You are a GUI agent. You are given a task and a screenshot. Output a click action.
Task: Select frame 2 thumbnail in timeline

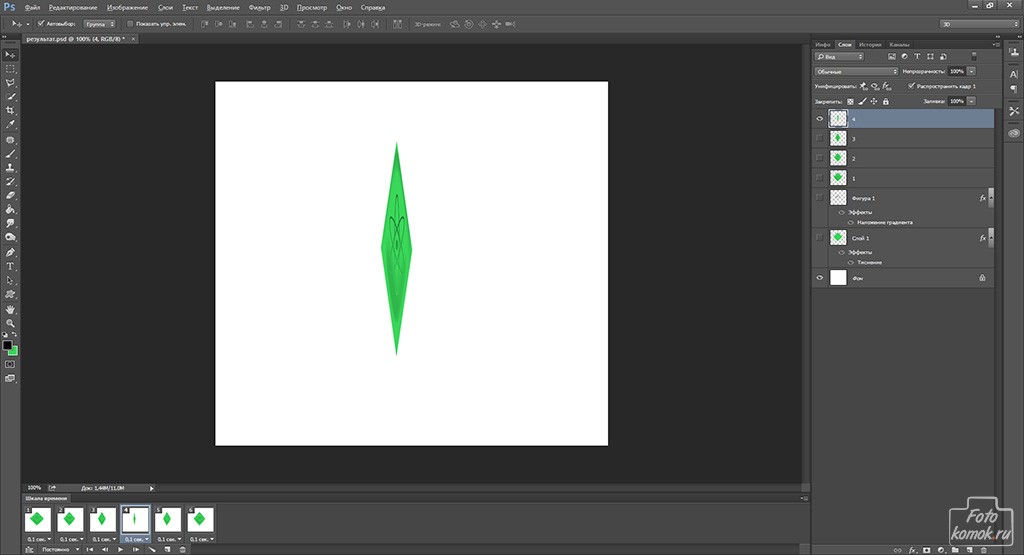point(70,520)
